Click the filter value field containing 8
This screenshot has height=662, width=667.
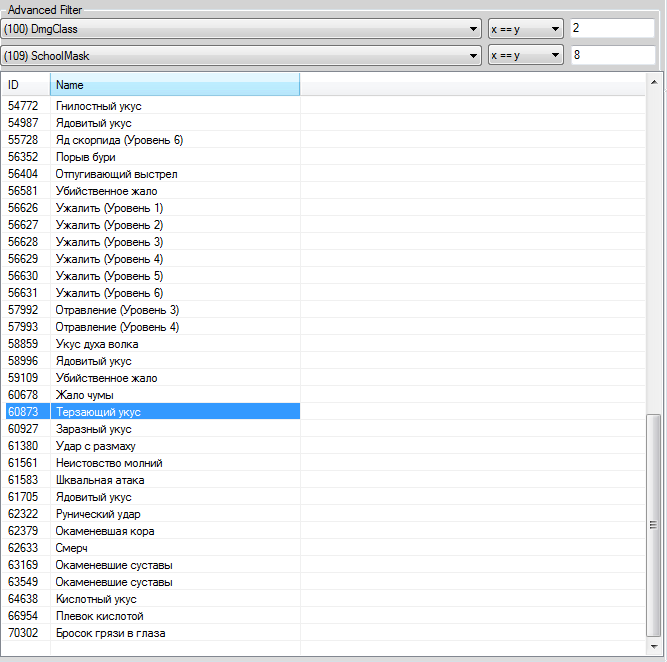click(611, 55)
